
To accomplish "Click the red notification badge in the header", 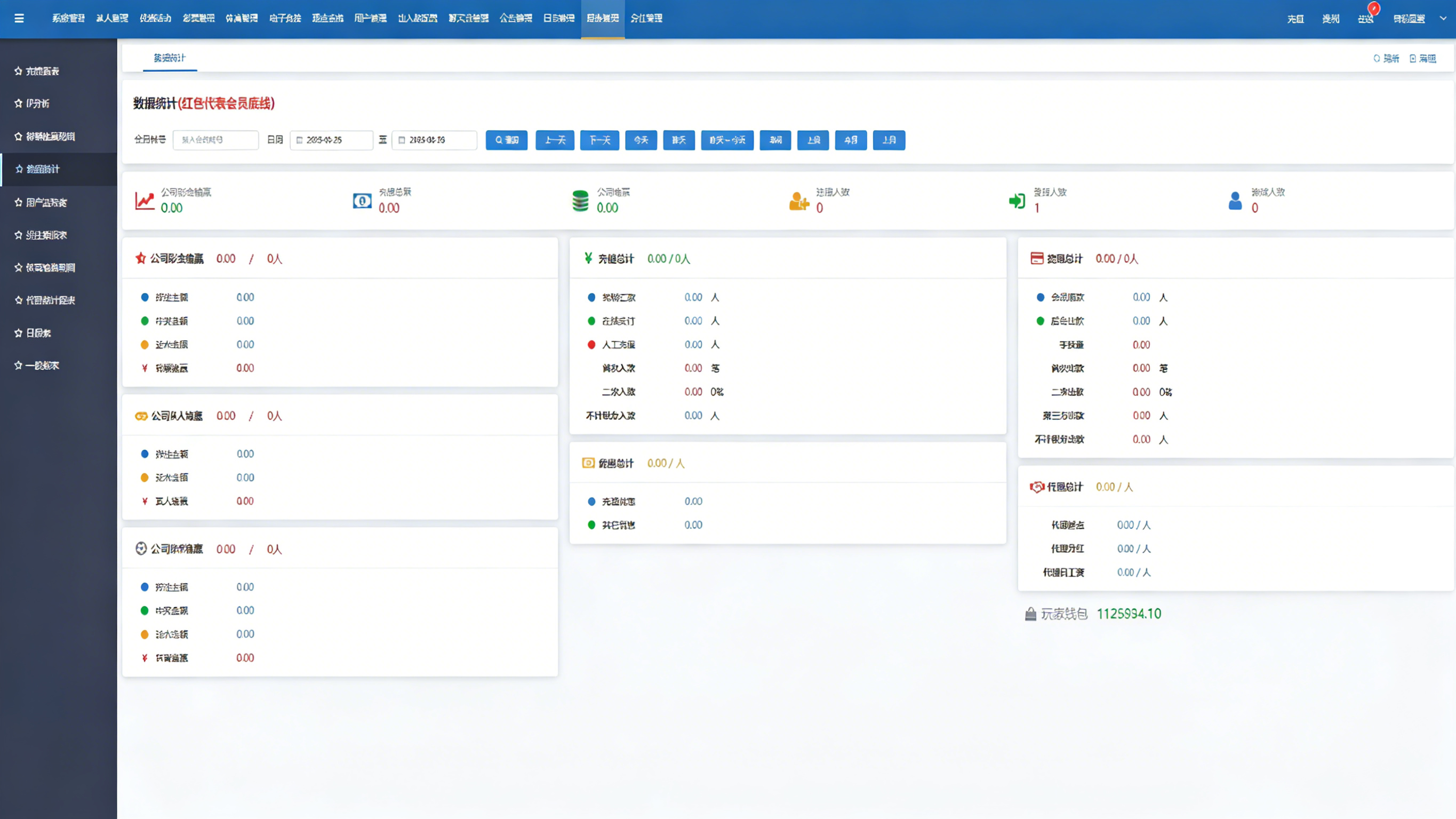I will point(1373,9).
